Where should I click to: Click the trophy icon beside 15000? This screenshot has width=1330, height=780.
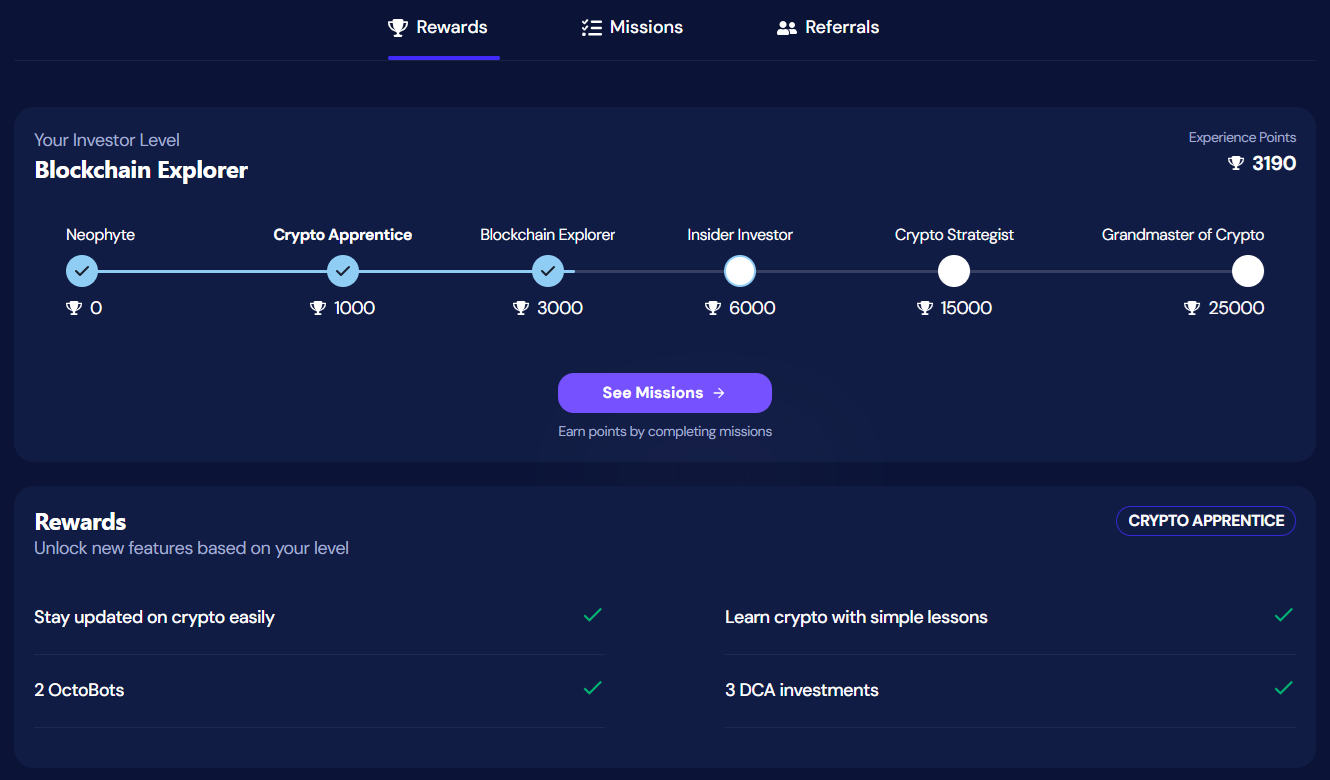925,308
